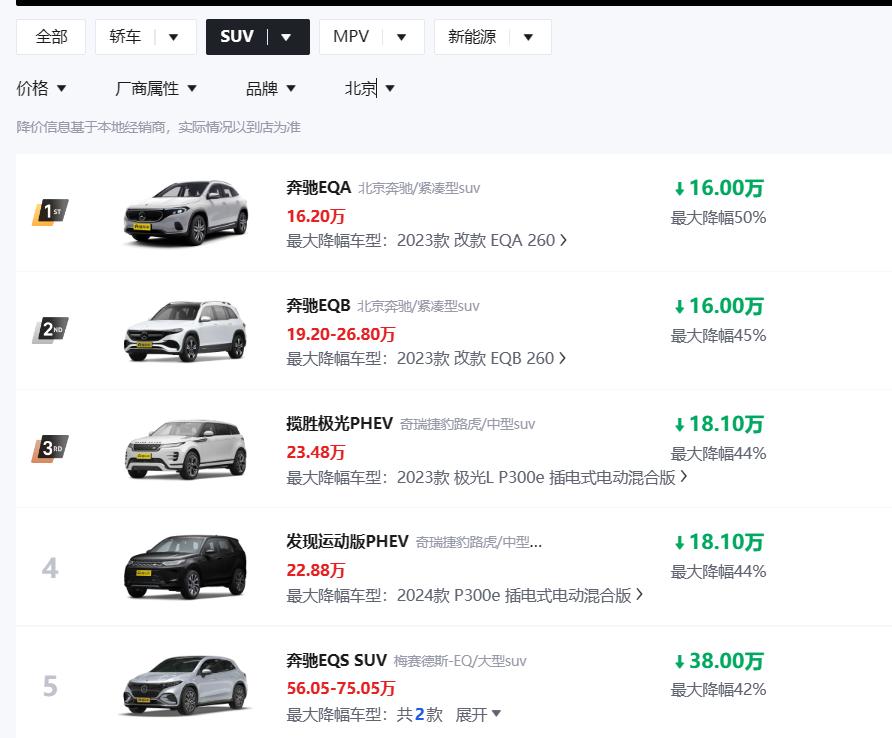The image size is (892, 738).
Task: Open the 奔驰EQS SUV car thumbnail
Action: point(186,685)
